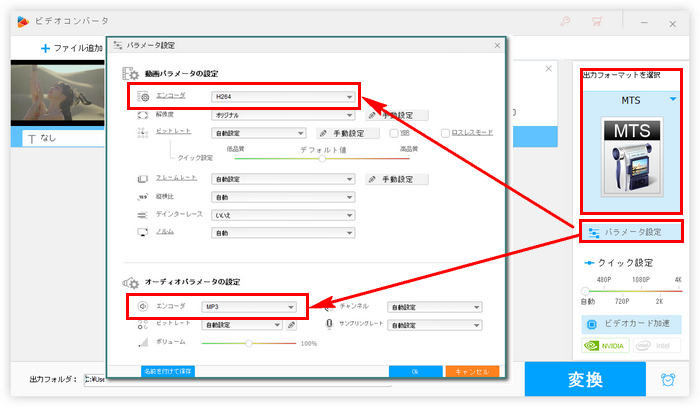Enable the VBR checkbox
700x407 pixels.
(x=394, y=132)
